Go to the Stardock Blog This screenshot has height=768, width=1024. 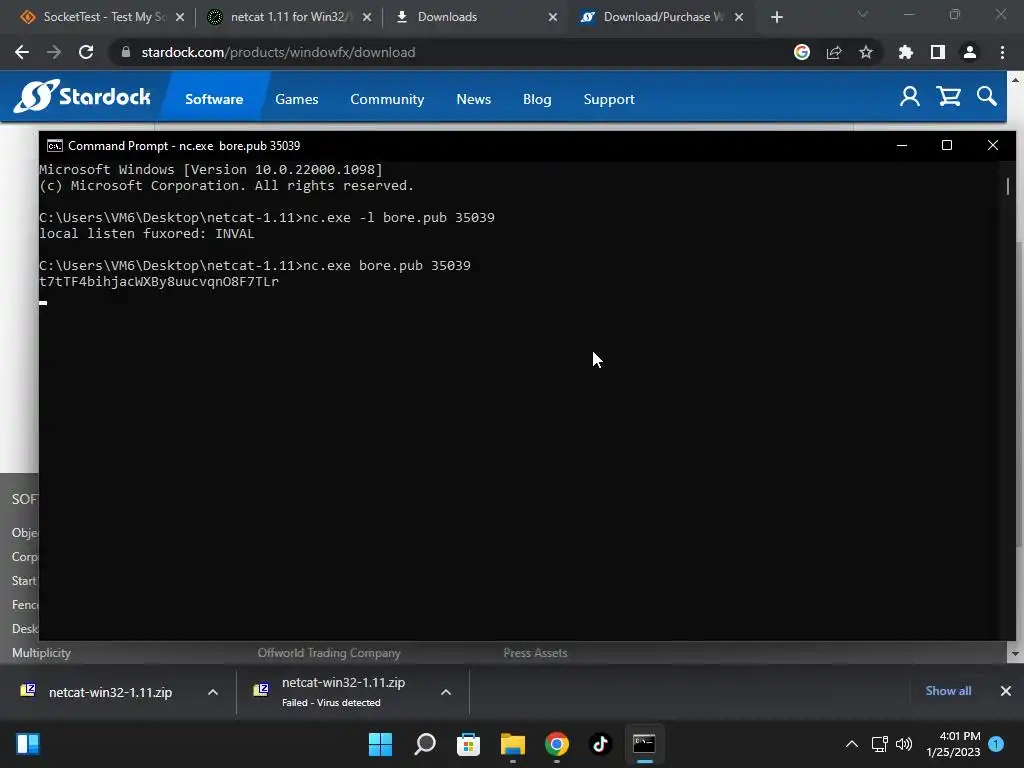click(537, 99)
